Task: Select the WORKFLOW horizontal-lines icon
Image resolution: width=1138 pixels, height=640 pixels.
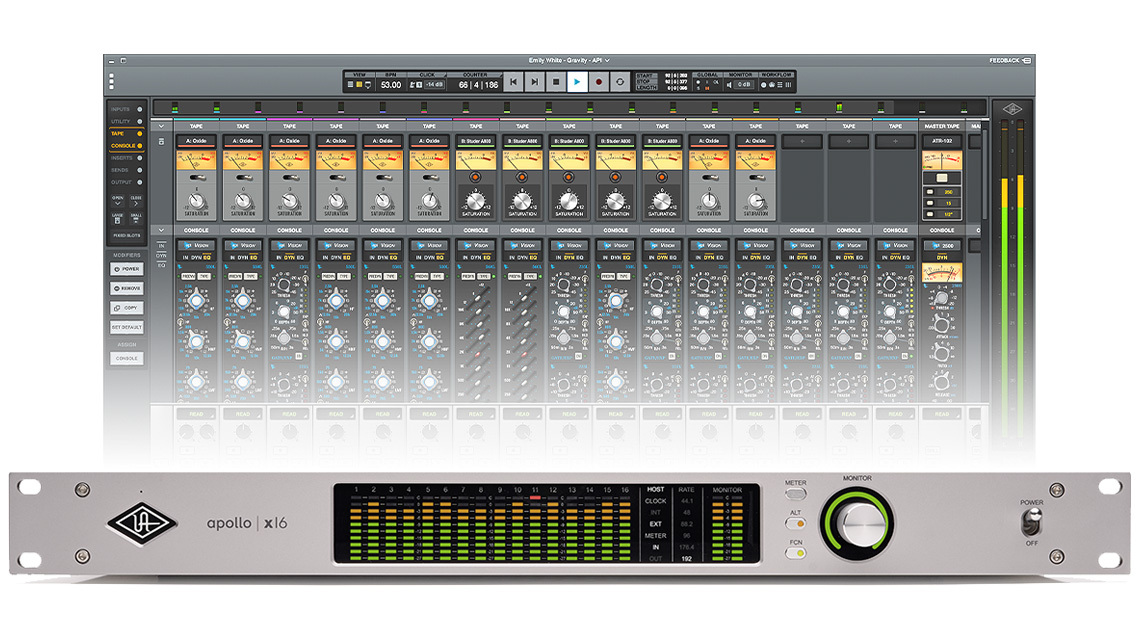Action: pyautogui.click(x=780, y=85)
